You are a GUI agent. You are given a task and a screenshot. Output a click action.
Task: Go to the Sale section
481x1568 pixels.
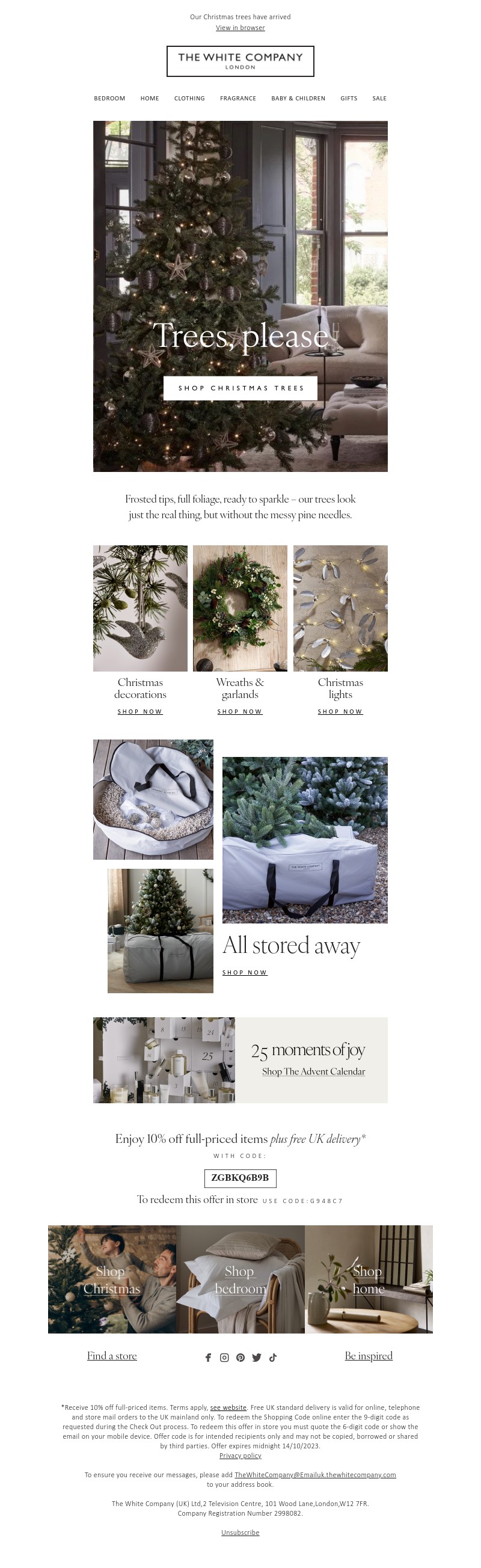pos(379,98)
